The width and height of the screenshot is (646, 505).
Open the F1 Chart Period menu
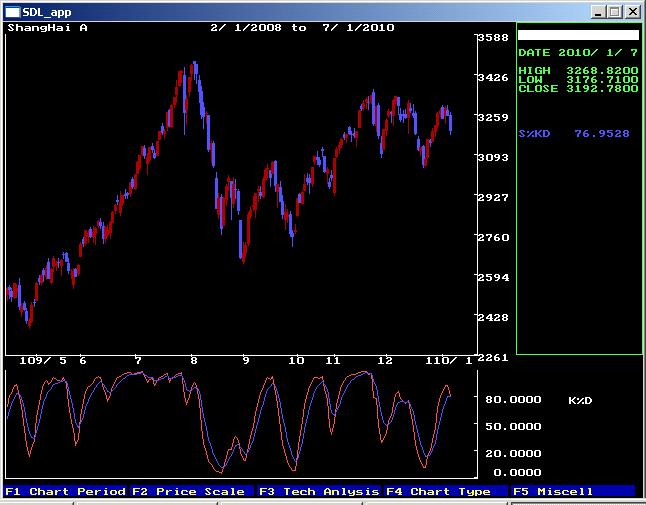point(65,491)
